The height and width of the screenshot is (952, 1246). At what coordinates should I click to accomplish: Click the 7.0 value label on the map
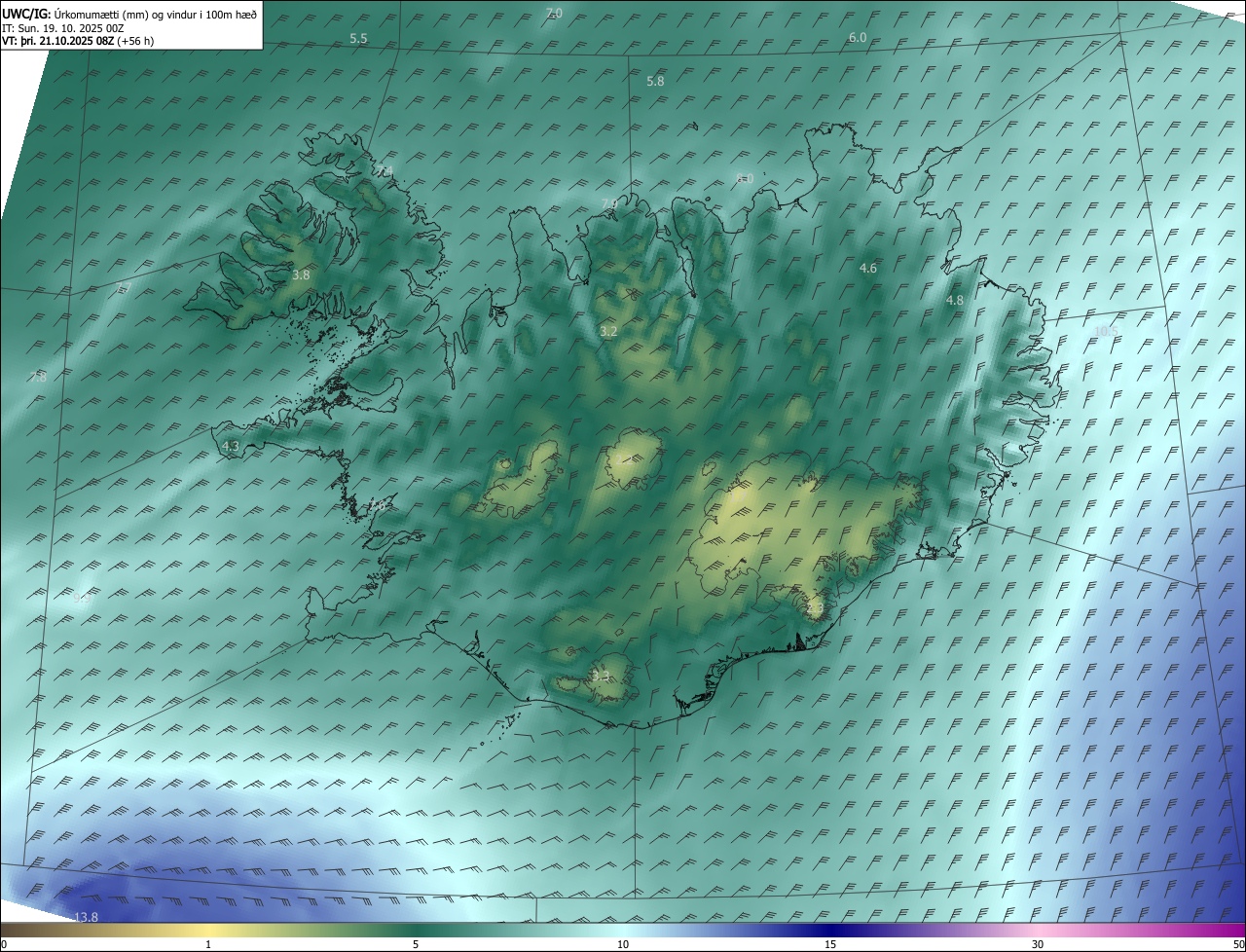[x=554, y=13]
